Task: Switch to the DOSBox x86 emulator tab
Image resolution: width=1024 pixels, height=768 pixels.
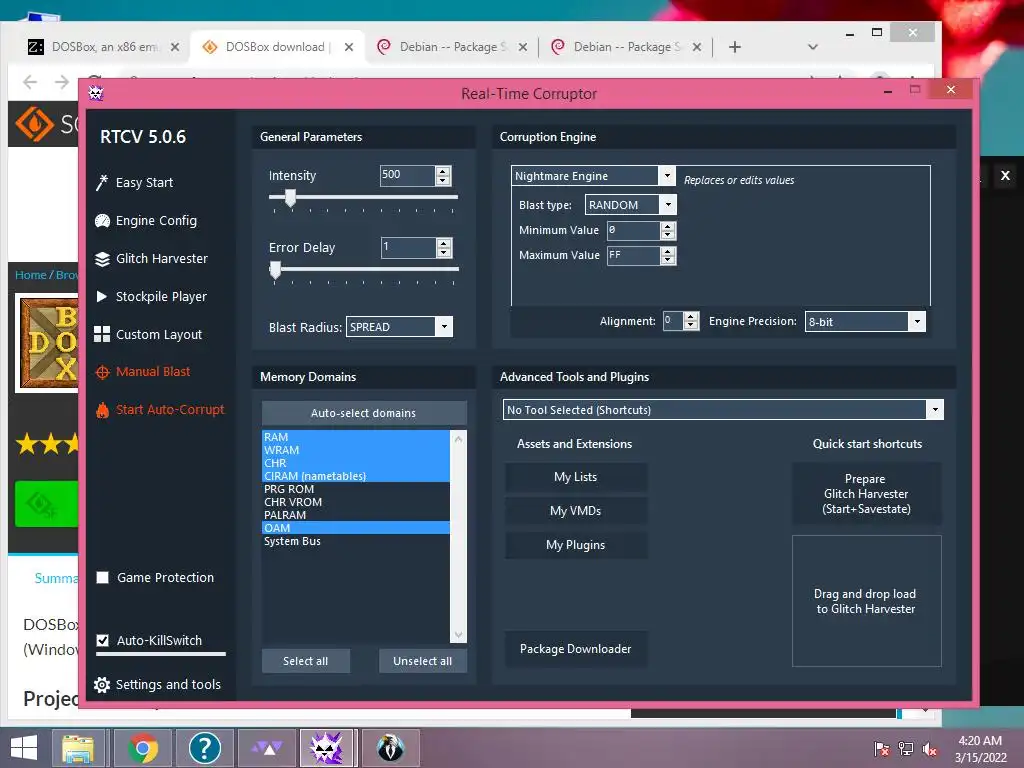Action: click(x=104, y=47)
